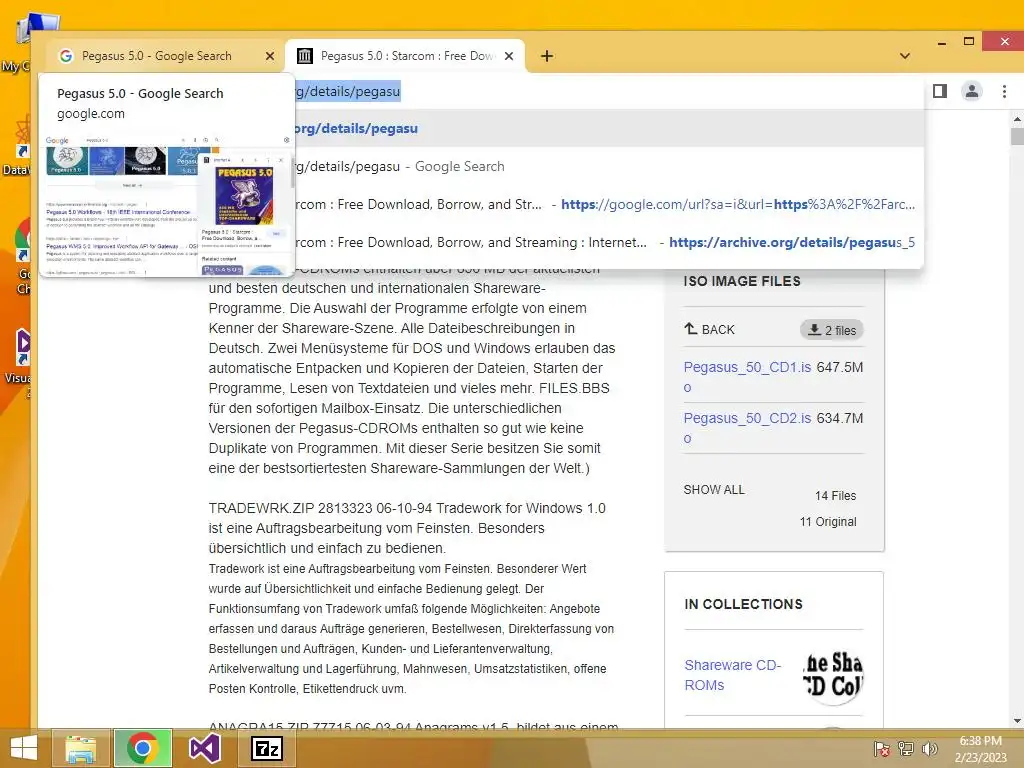This screenshot has width=1024, height=768.
Task: Toggle the Chrome side panel icon
Action: pos(940,91)
